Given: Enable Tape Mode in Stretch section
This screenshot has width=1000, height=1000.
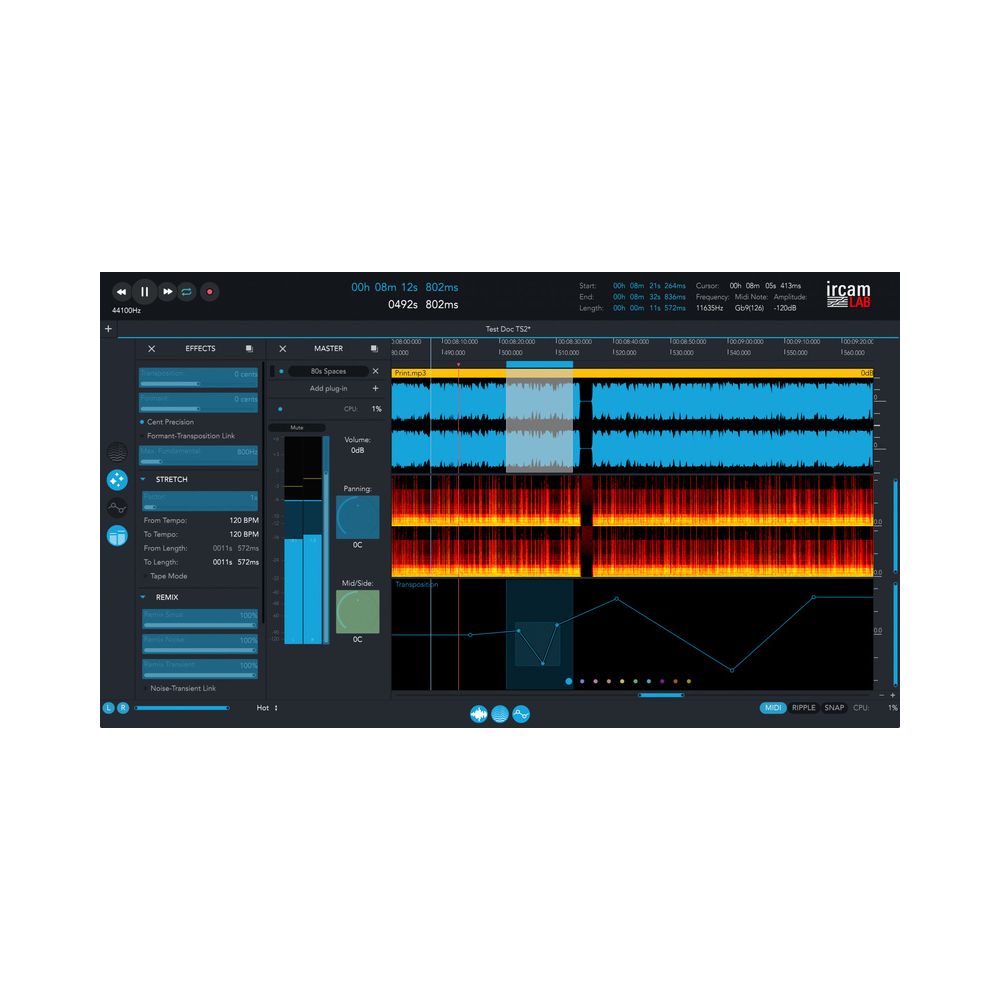Looking at the screenshot, I should pos(144,576).
